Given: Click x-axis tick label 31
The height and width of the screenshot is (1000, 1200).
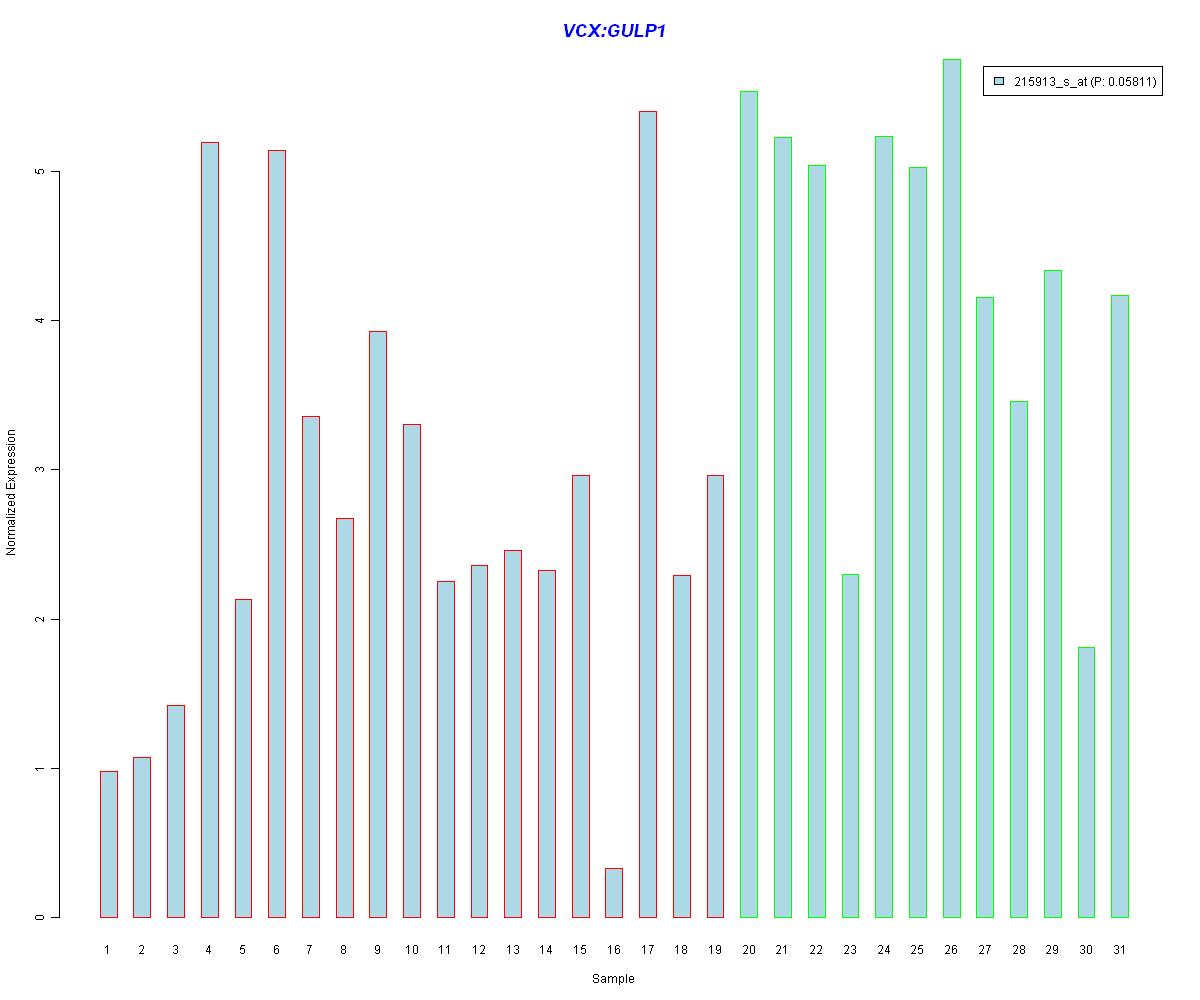Looking at the screenshot, I should (x=1119, y=949).
